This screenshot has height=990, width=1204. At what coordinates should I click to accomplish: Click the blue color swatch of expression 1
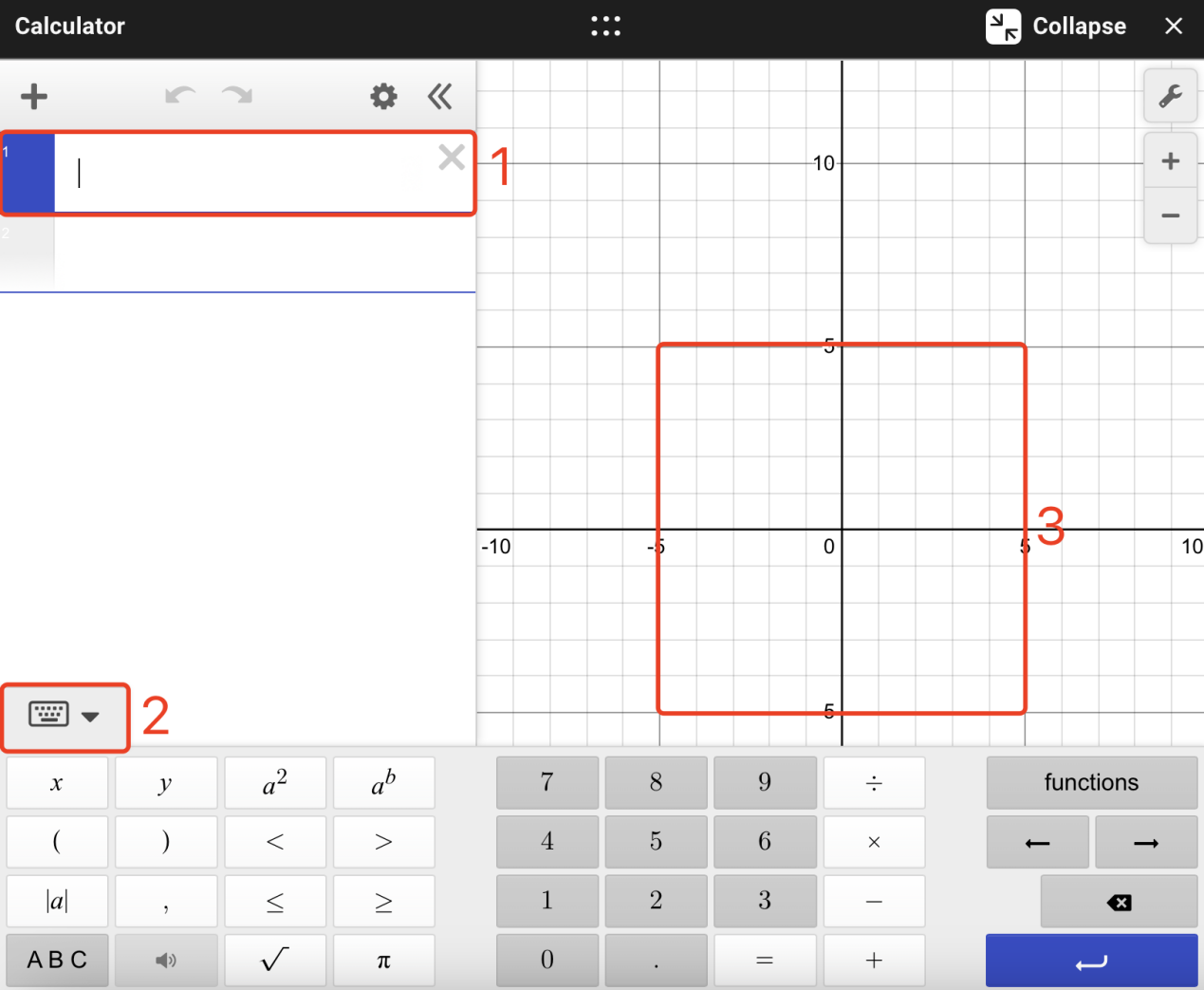28,174
